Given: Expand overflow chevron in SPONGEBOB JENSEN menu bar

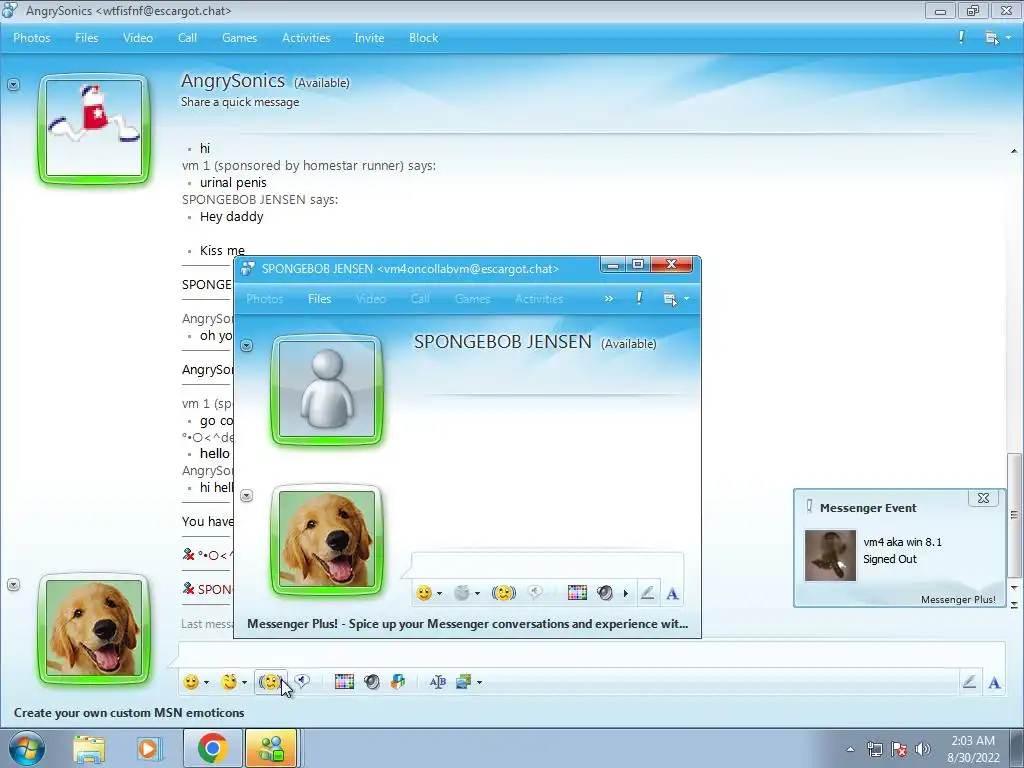Looking at the screenshot, I should click(609, 298).
